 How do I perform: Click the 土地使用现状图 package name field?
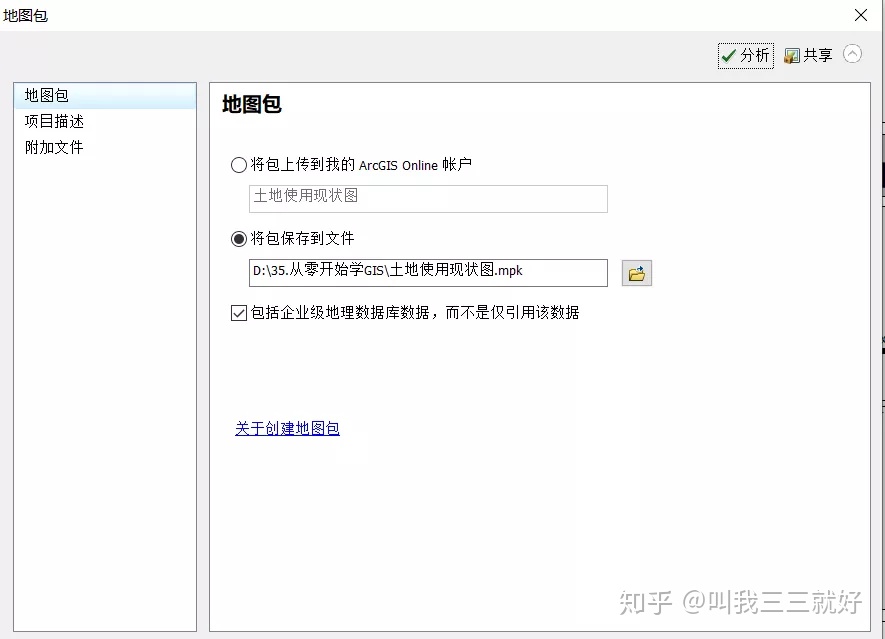pos(428,199)
